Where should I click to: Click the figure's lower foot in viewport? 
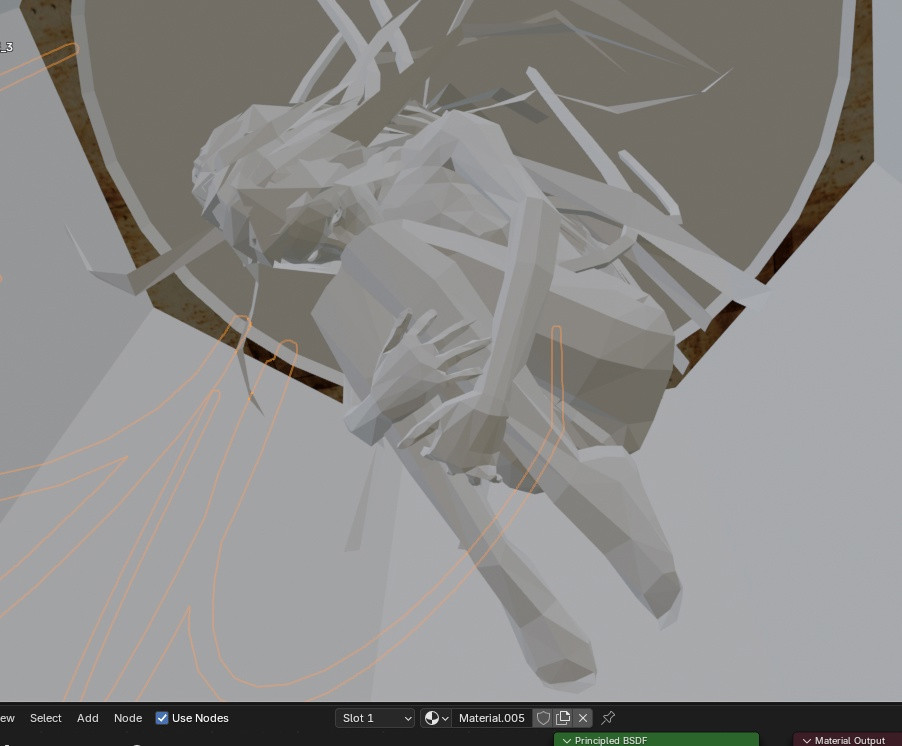coord(558,660)
